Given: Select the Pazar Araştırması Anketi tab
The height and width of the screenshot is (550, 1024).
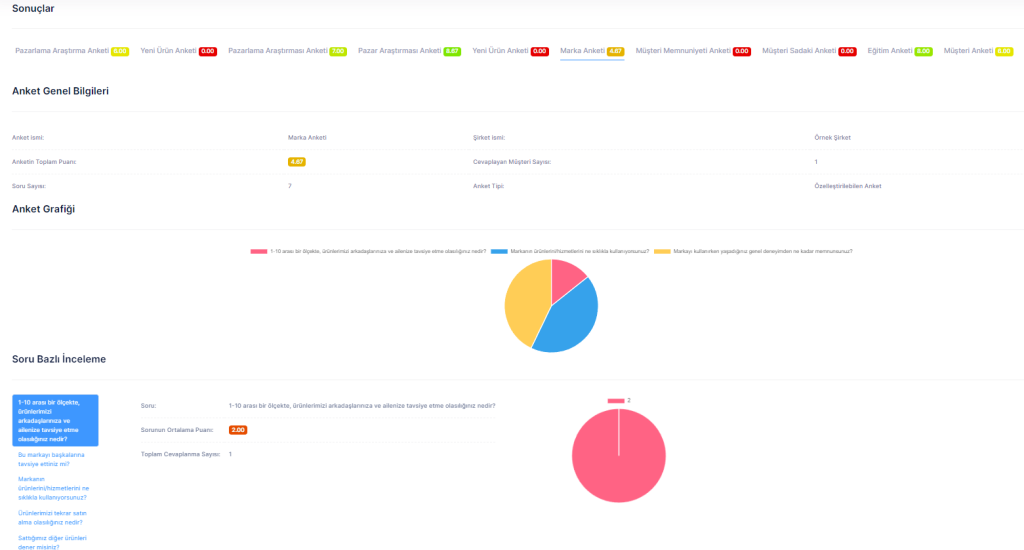Looking at the screenshot, I should [x=409, y=51].
